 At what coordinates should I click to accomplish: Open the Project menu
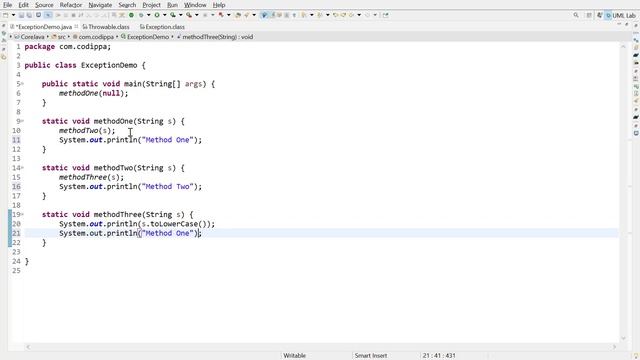click(151, 5)
